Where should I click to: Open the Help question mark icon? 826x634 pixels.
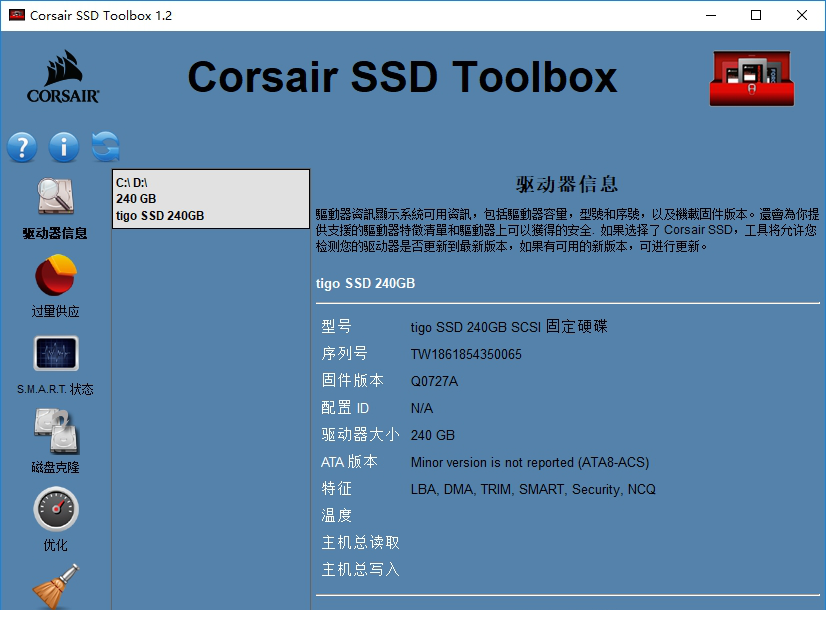coord(22,147)
